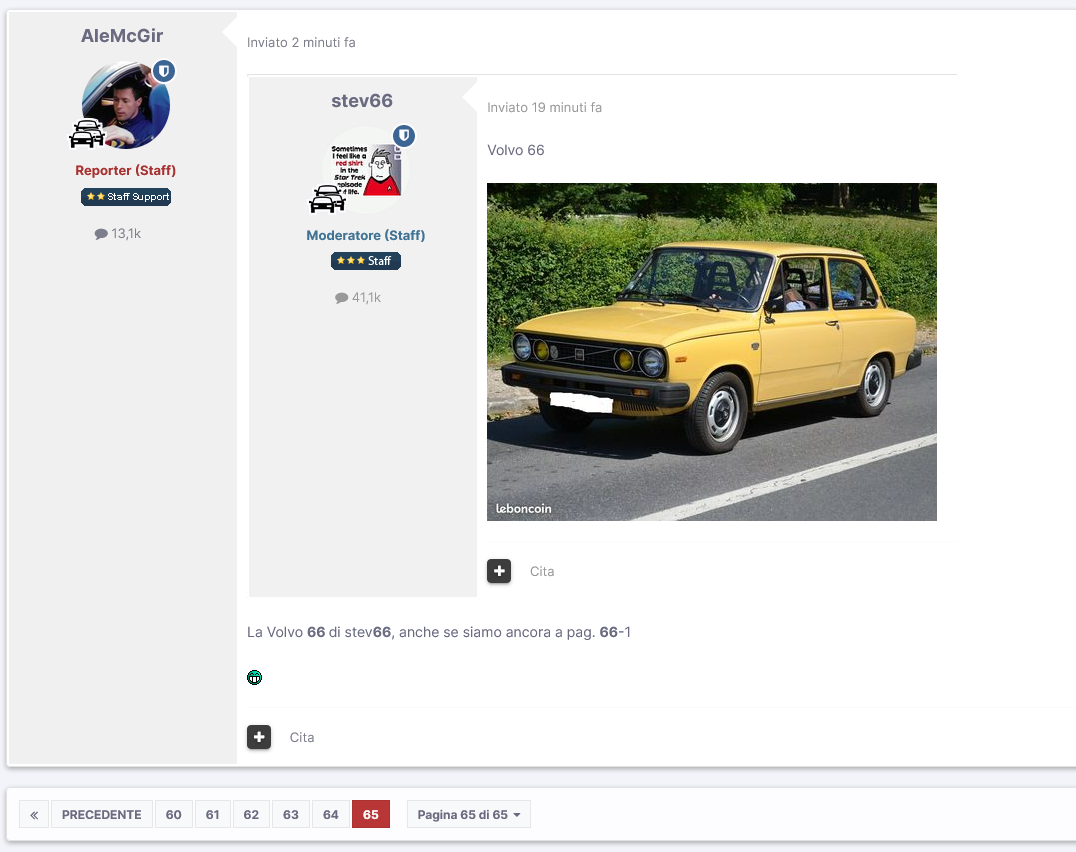The width and height of the screenshot is (1076, 852).
Task: Go to page 64
Action: 331,814
